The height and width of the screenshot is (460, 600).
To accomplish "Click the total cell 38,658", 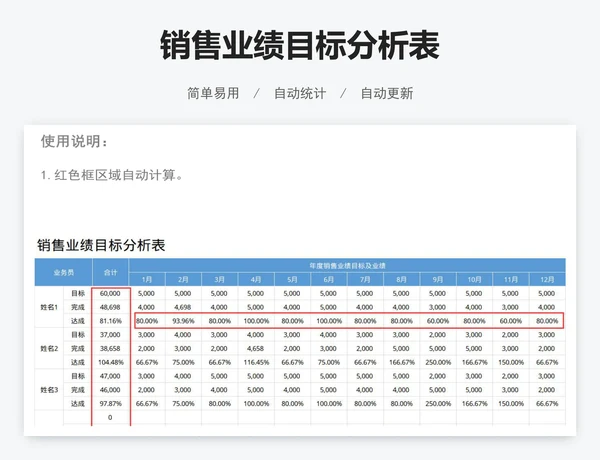I will [110, 348].
